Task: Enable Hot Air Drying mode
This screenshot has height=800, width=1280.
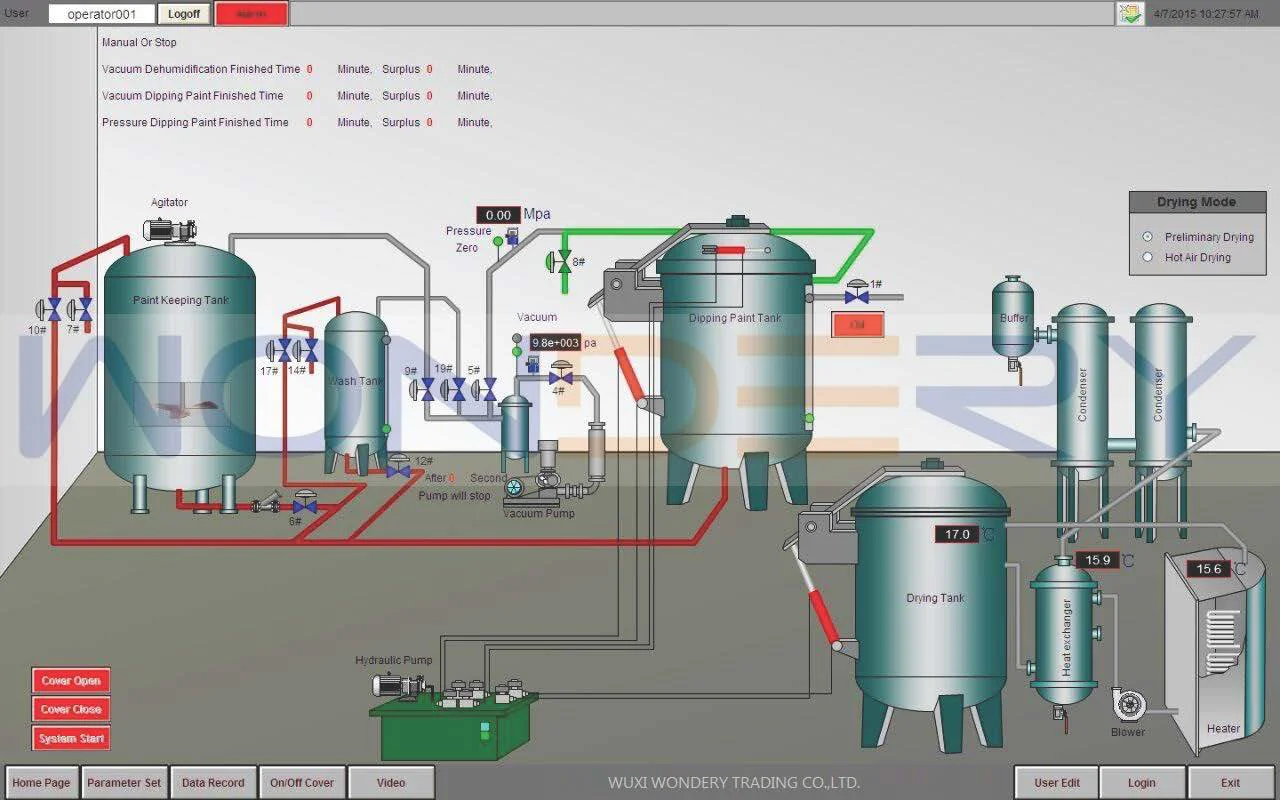Action: [1145, 257]
